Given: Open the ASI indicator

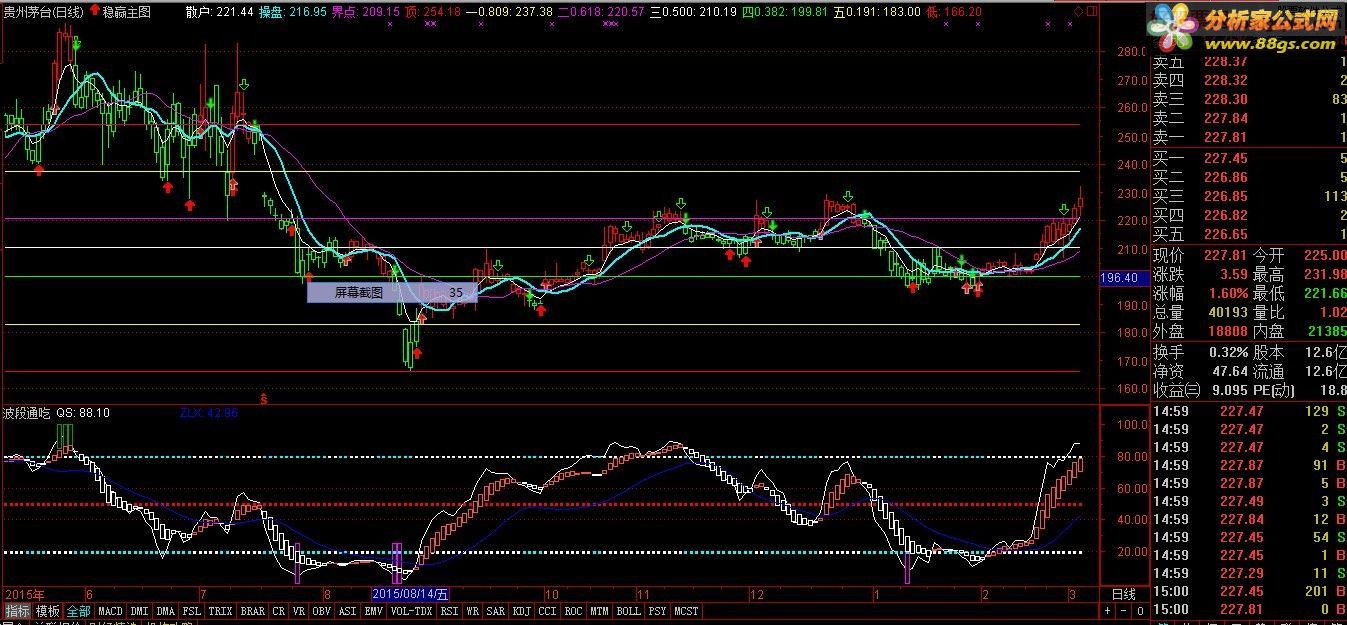Looking at the screenshot, I should (348, 610).
